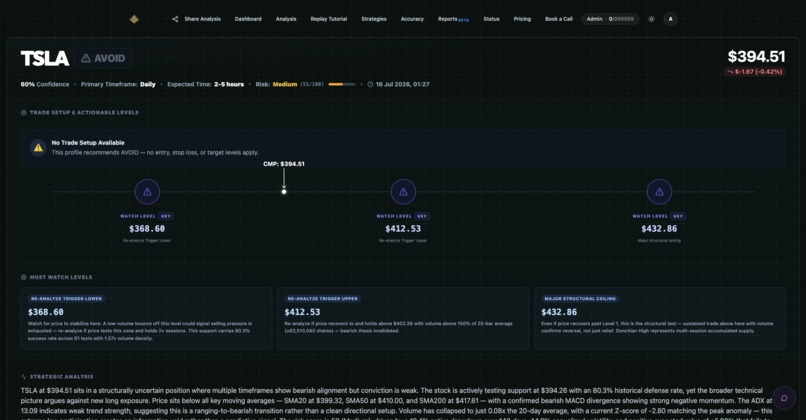Click the Medium risk progress bar
This screenshot has height=420, width=806.
[342, 84]
